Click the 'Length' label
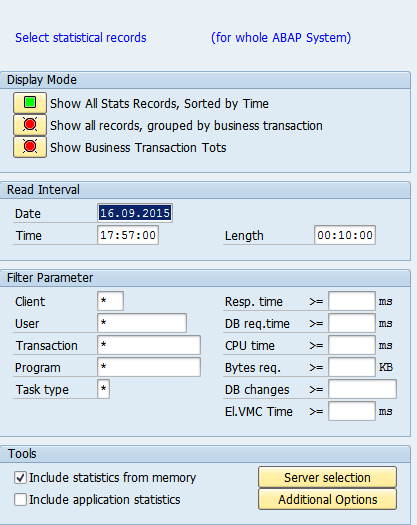The height and width of the screenshot is (525, 417). pyautogui.click(x=244, y=236)
